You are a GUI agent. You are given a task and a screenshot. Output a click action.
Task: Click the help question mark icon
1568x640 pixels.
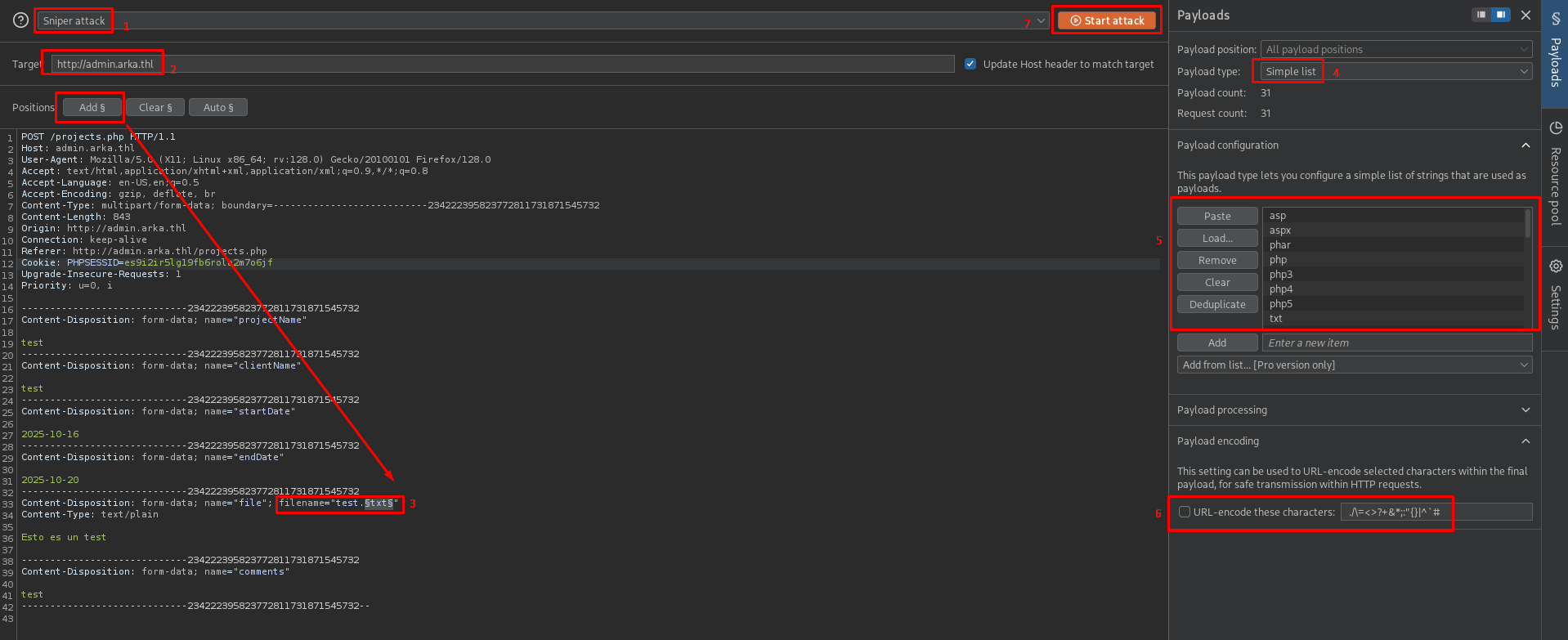(20, 20)
